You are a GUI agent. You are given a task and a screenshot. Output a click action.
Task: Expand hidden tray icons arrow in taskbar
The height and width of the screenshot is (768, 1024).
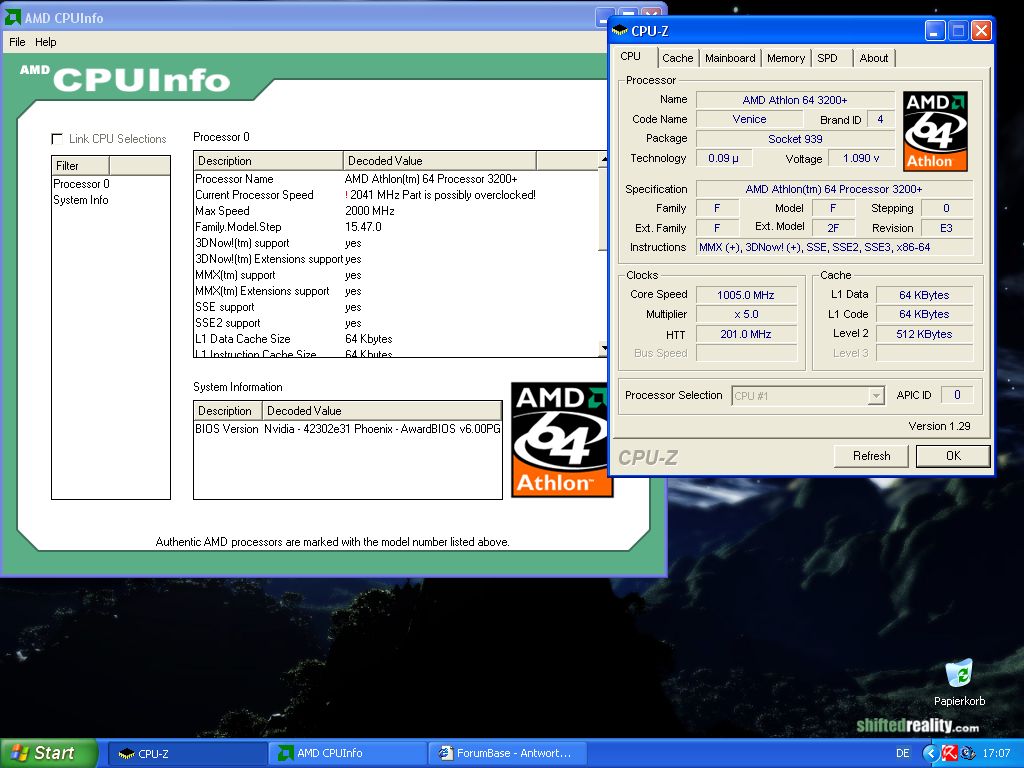point(931,753)
